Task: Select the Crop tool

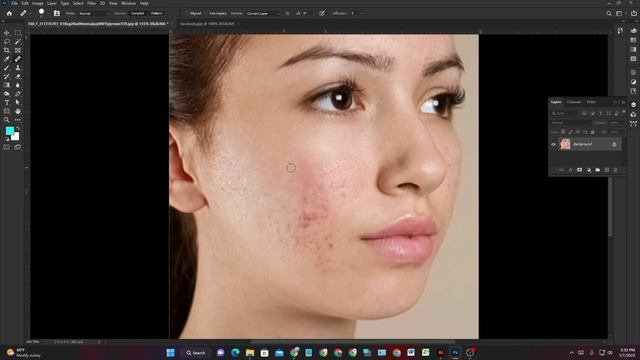Action: pyautogui.click(x=7, y=50)
